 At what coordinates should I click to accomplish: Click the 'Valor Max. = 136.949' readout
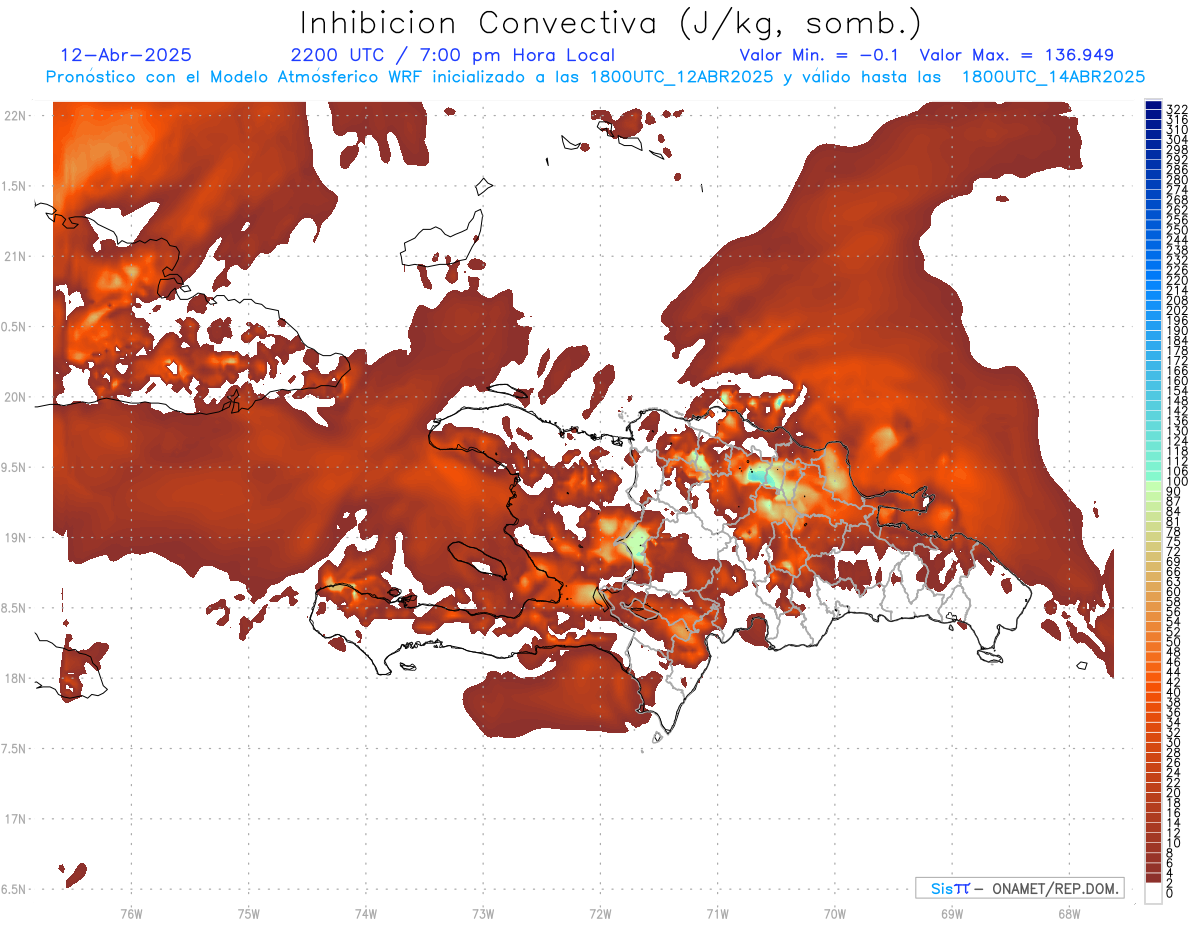[x=1016, y=55]
